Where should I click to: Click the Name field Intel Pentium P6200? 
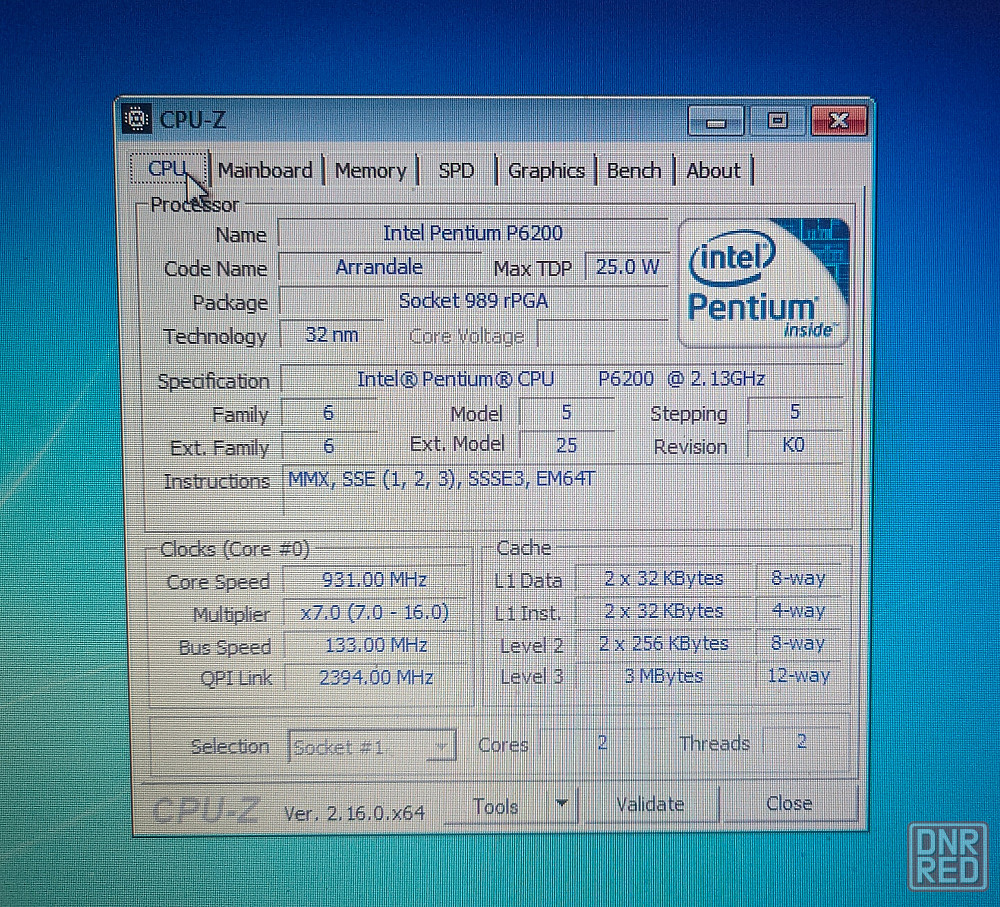click(473, 233)
